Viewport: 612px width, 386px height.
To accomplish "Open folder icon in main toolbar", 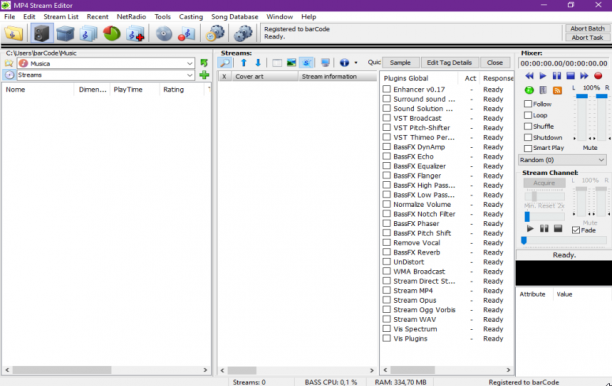I will (x=14, y=33).
